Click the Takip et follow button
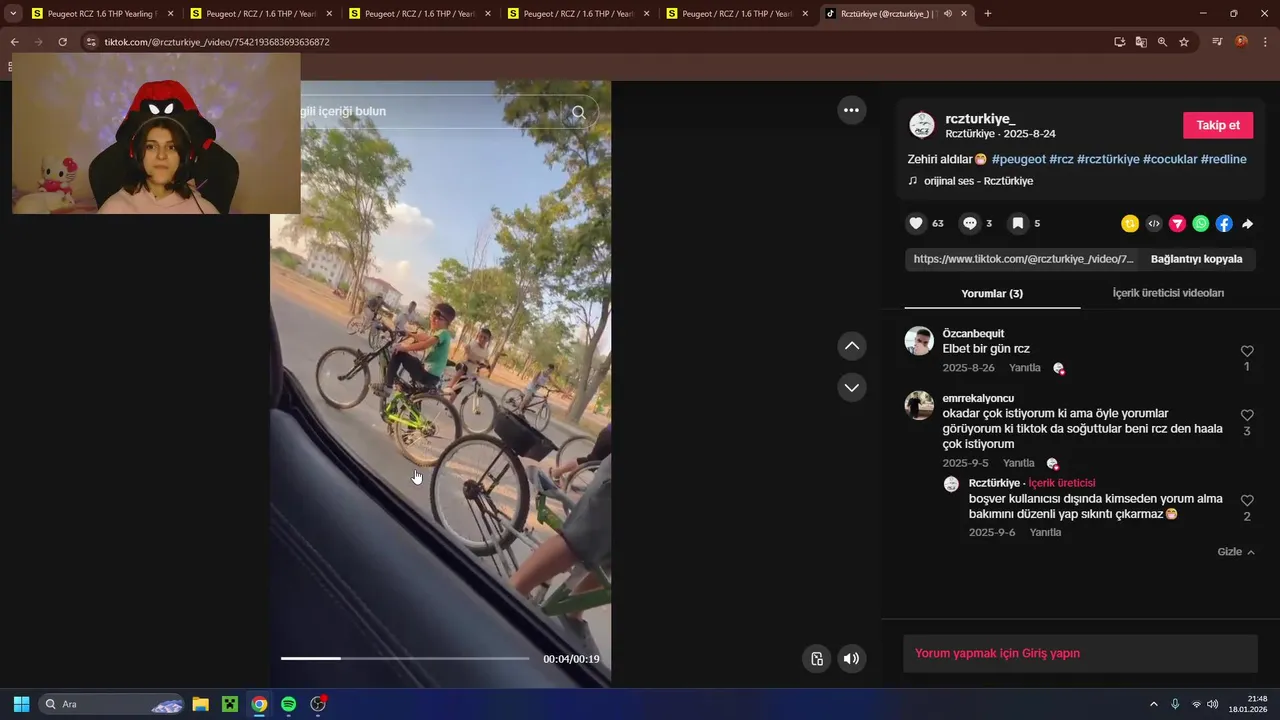 [x=1217, y=125]
